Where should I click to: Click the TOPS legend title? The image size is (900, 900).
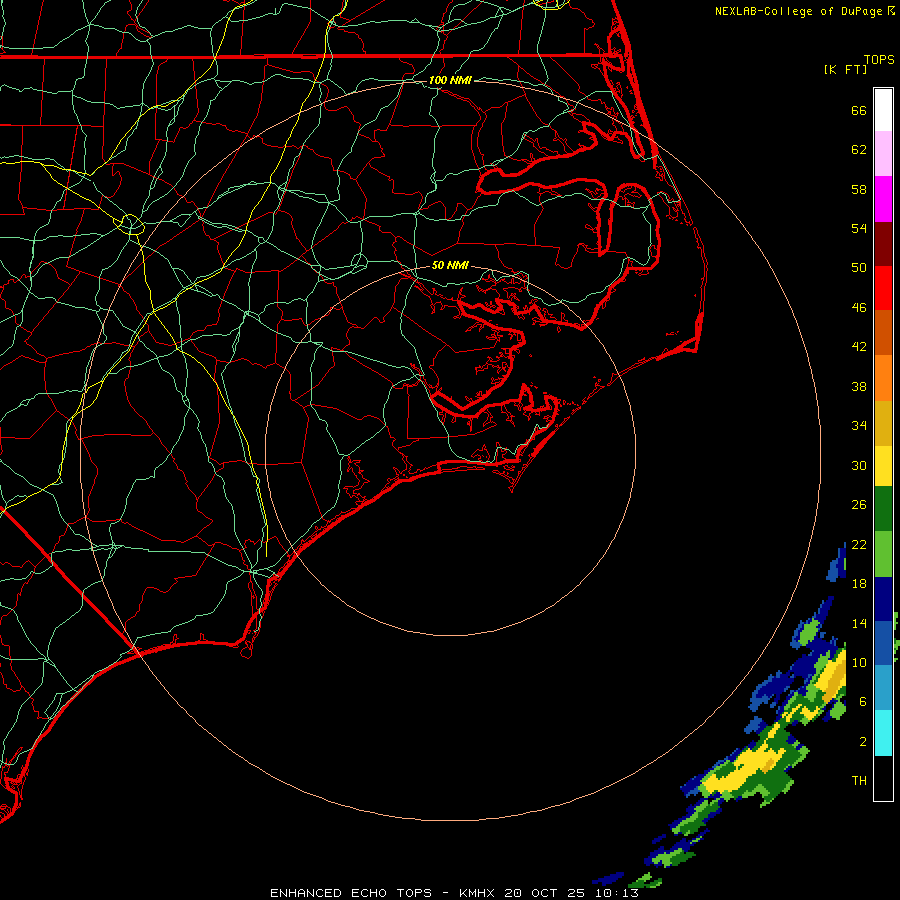[x=879, y=59]
